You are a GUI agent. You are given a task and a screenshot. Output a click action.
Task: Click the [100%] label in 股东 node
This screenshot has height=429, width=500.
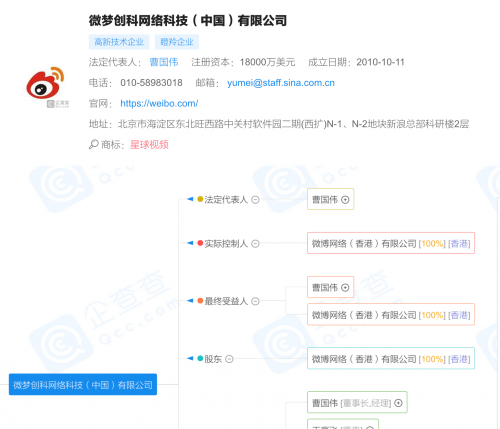click(432, 359)
